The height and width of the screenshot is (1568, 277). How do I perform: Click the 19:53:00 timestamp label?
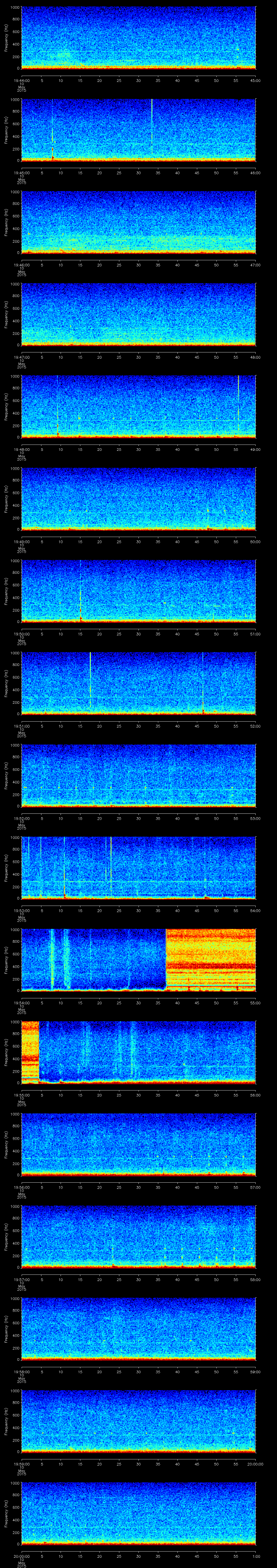(21, 910)
